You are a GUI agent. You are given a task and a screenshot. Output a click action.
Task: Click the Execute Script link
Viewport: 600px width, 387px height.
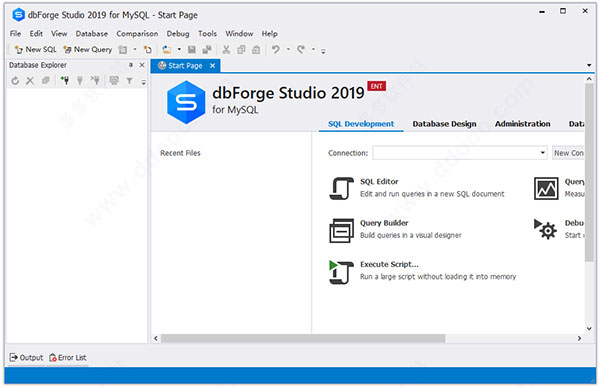[x=389, y=264]
